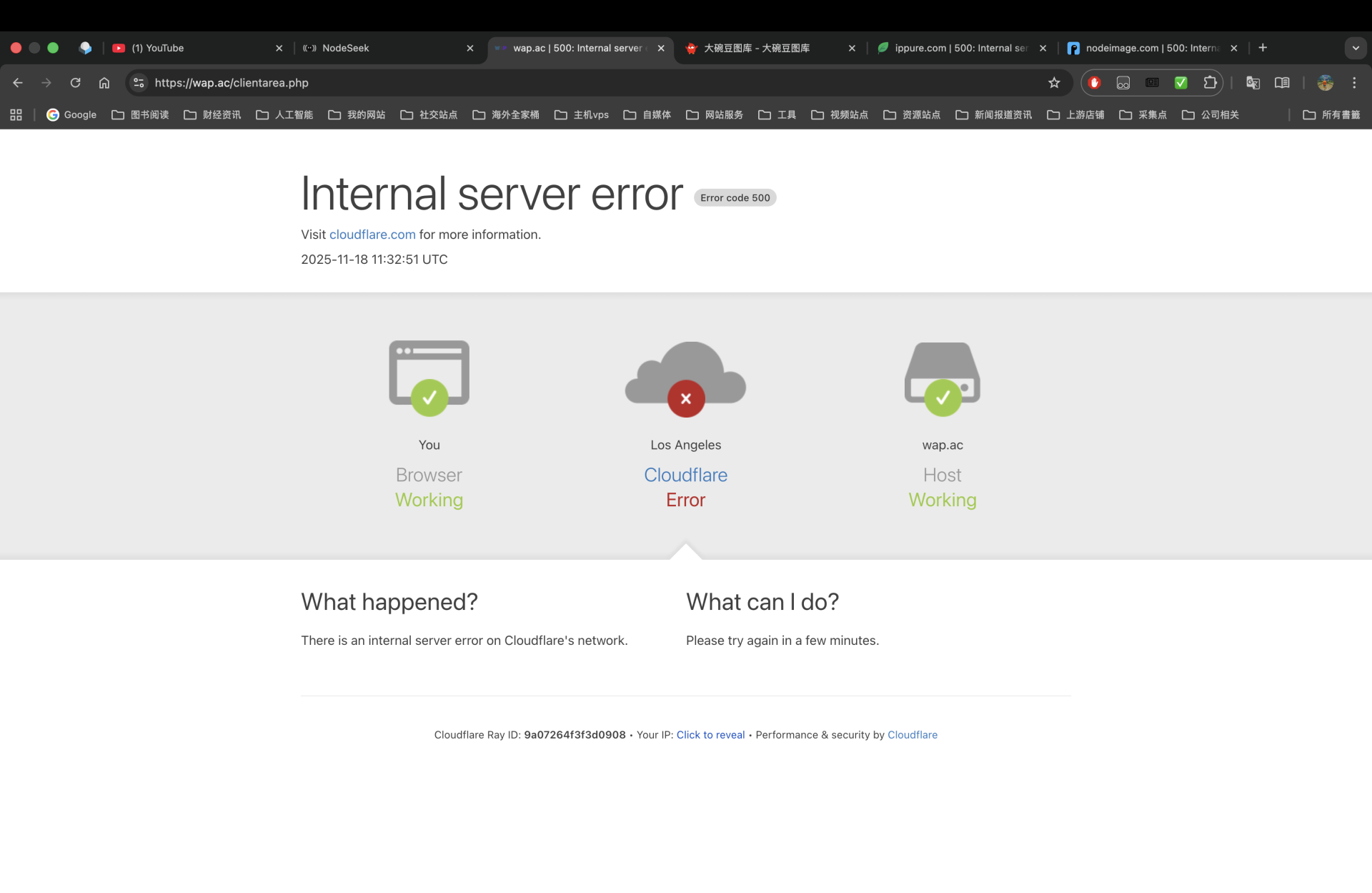
Task: Click the Cloudflare Ray ID value
Action: 575,735
